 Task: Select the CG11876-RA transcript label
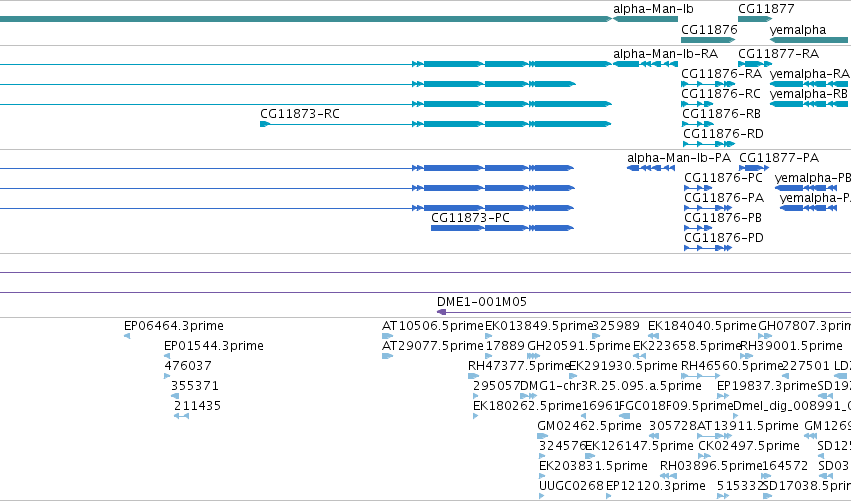point(721,74)
